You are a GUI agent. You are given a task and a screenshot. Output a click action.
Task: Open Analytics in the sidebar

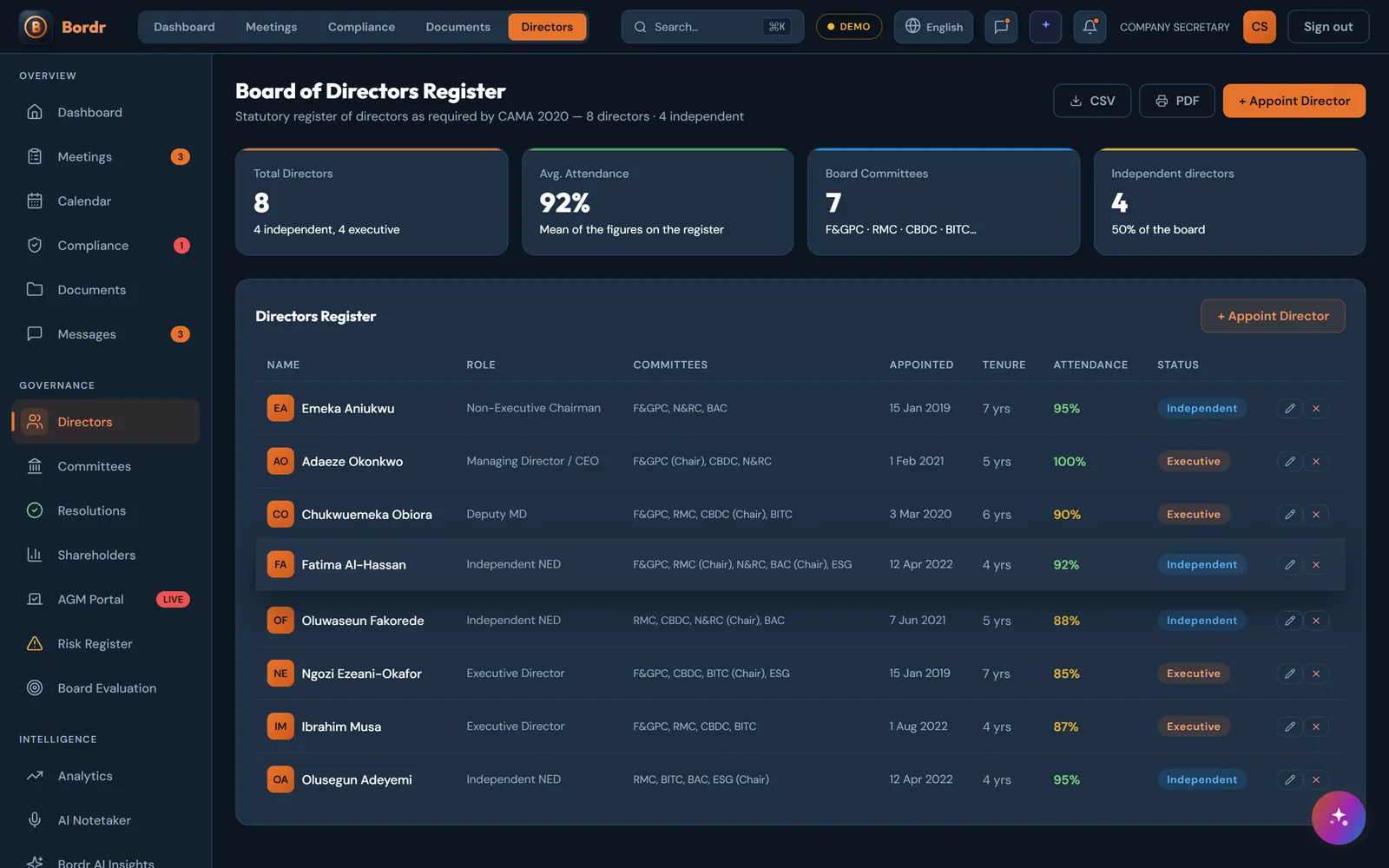(x=106, y=775)
